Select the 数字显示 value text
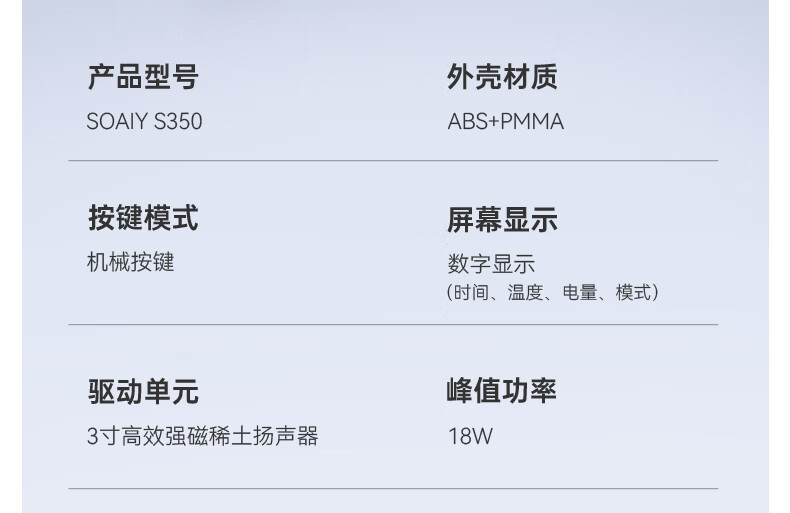The image size is (790, 513). coord(491,264)
